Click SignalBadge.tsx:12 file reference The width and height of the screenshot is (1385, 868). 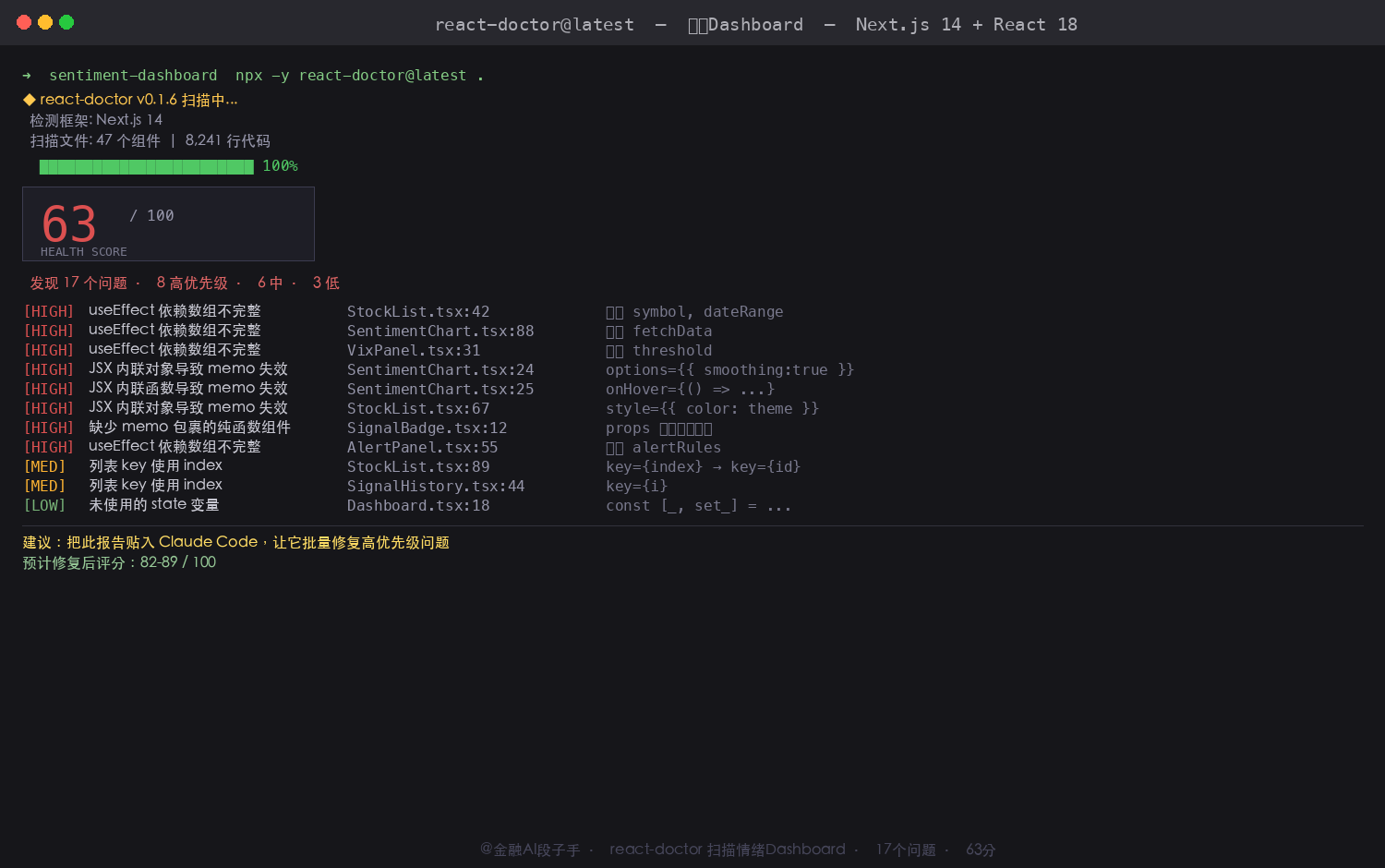pos(428,428)
